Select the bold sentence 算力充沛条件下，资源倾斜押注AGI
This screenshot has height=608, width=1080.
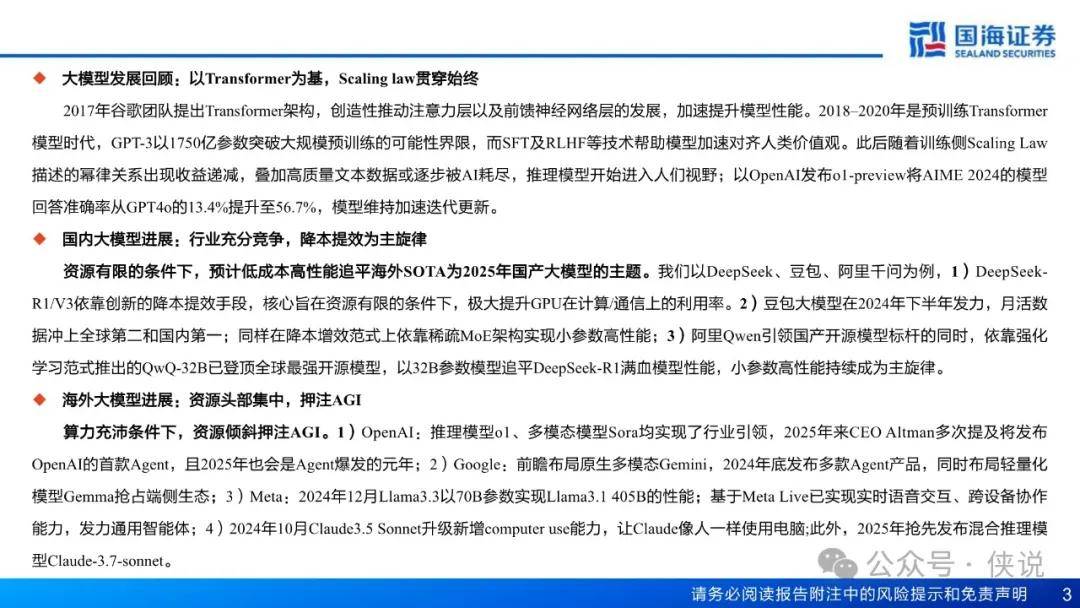[x=196, y=432]
